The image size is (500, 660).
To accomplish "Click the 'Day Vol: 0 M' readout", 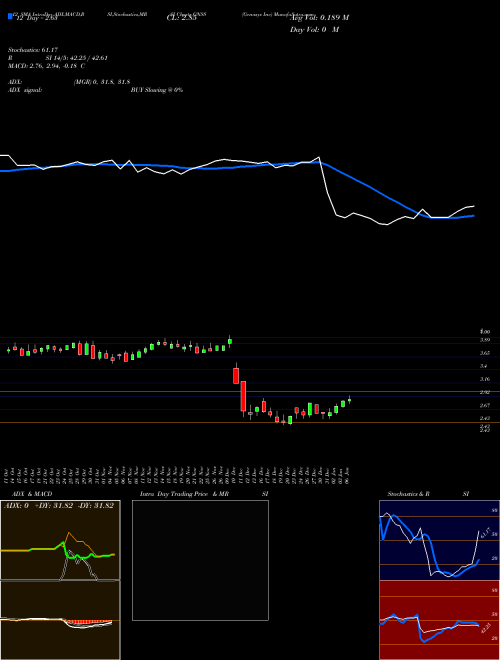I will point(314,29).
